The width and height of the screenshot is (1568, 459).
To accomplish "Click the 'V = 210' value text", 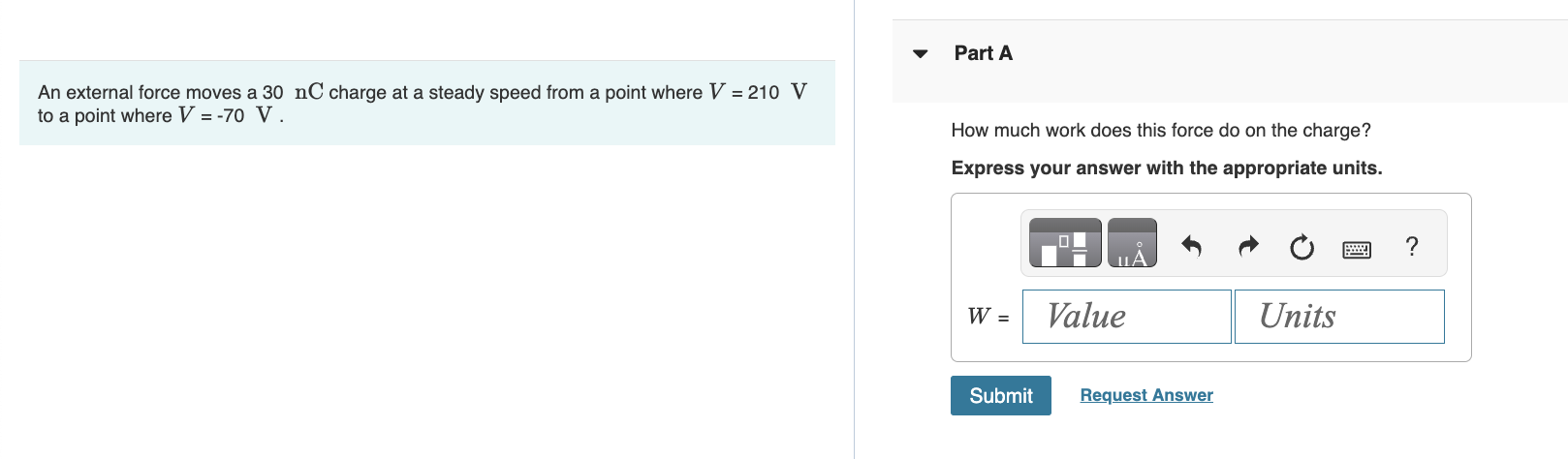I will point(743,92).
